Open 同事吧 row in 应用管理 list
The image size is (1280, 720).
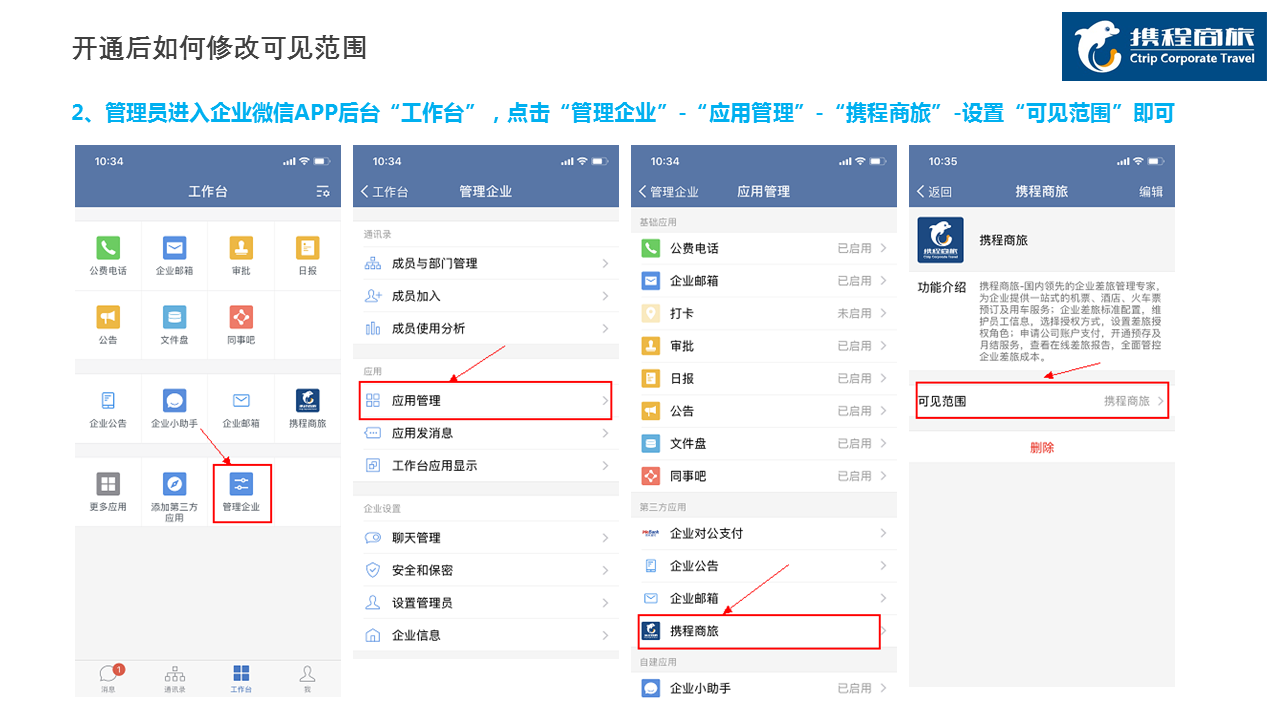coord(764,476)
